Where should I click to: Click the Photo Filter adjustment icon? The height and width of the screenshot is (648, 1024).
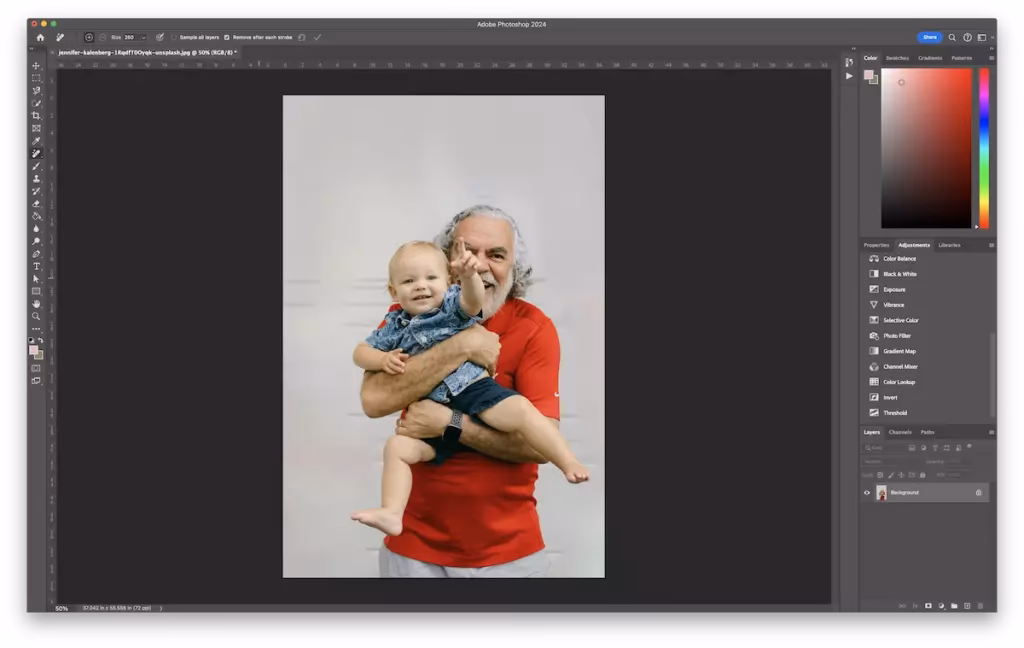pyautogui.click(x=874, y=336)
